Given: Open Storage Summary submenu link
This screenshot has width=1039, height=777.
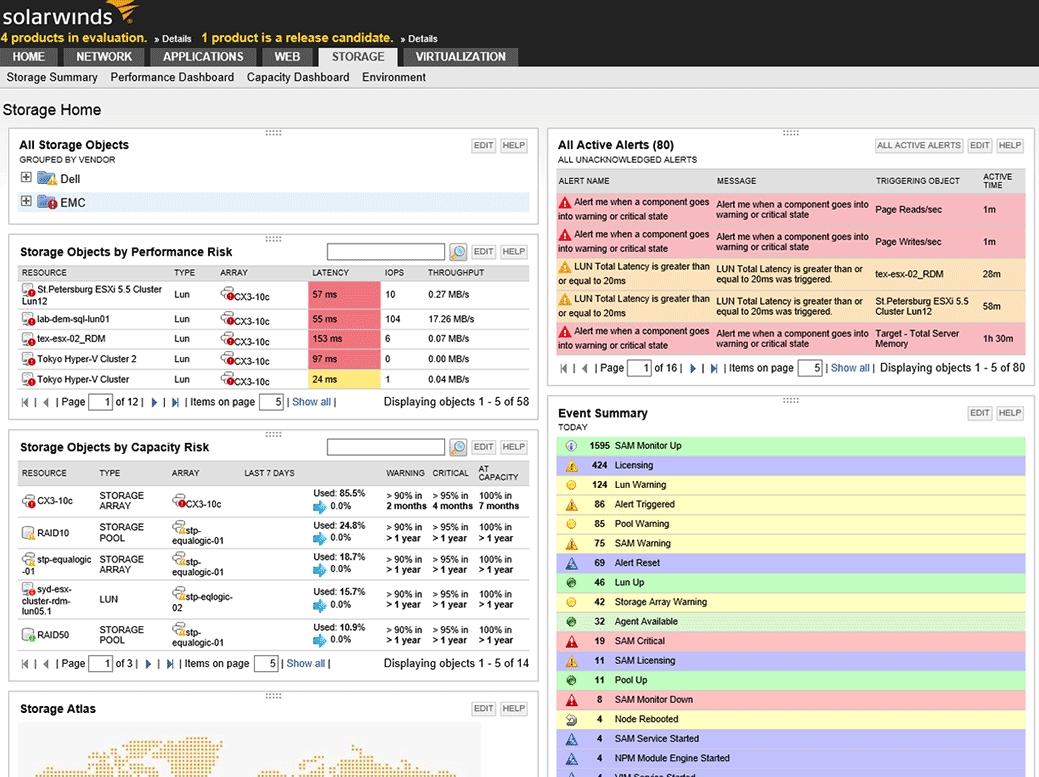Looking at the screenshot, I should click(52, 77).
